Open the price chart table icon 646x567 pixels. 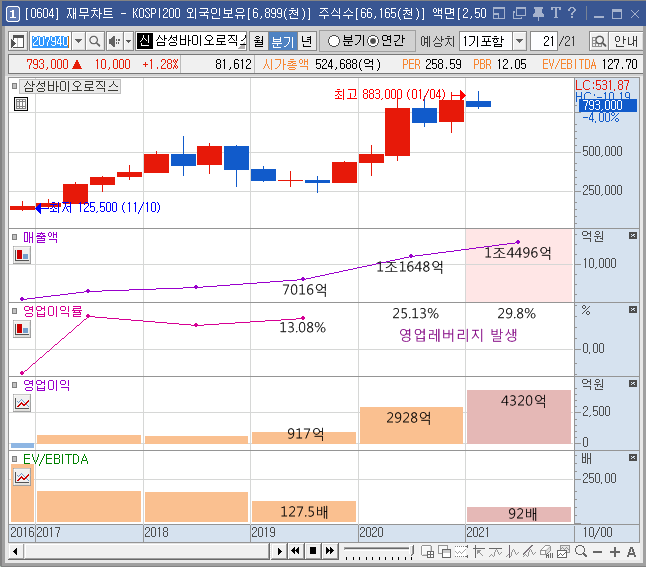tap(21, 104)
